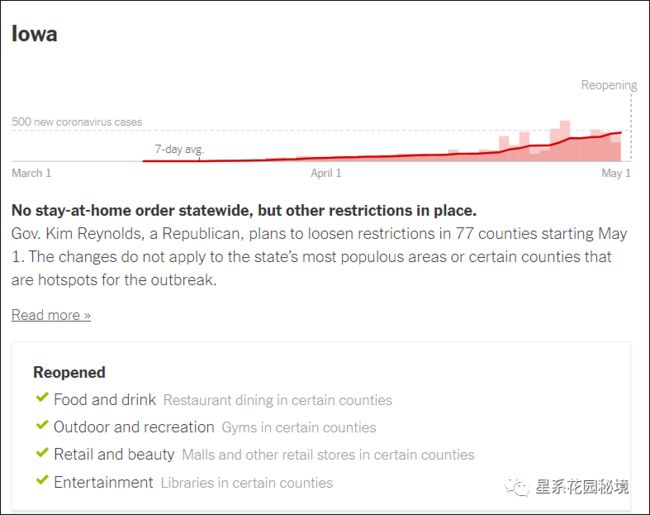650x515 pixels.
Task: Click the checkmark beside Retail and beauty
Action: point(42,452)
